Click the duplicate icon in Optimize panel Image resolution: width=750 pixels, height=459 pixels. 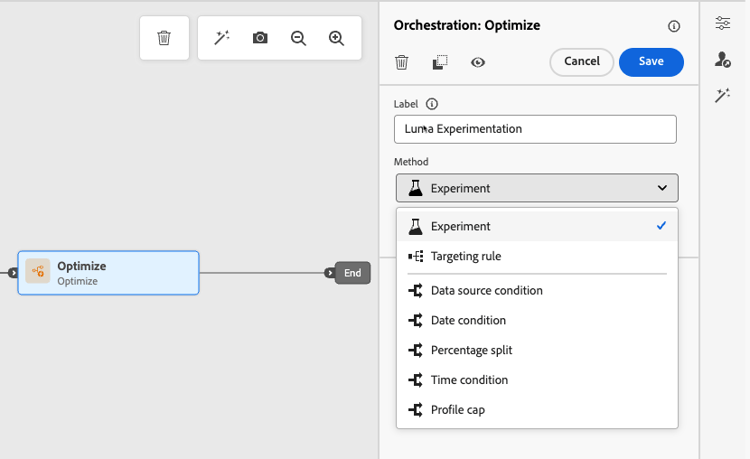tap(440, 62)
